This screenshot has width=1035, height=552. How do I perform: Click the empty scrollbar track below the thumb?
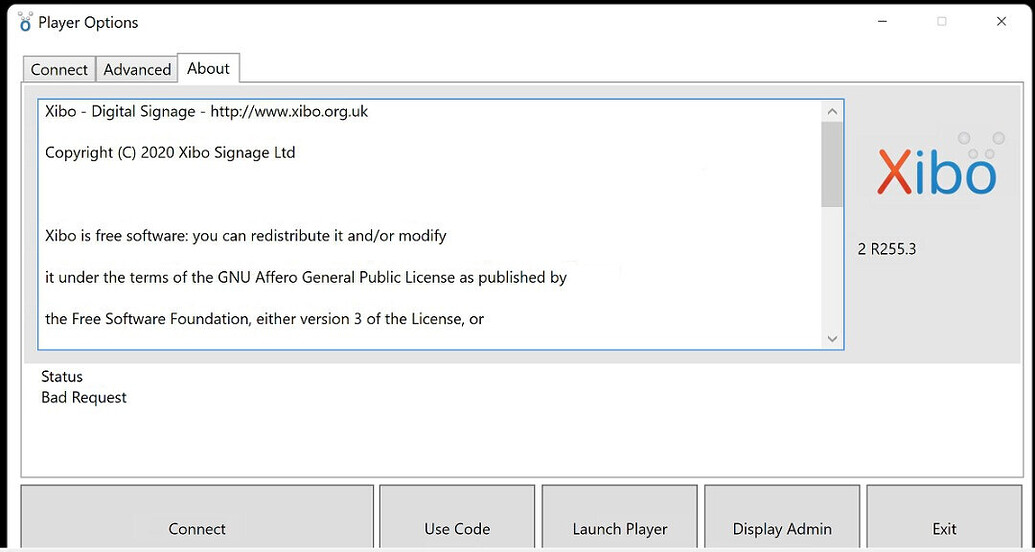click(x=832, y=270)
